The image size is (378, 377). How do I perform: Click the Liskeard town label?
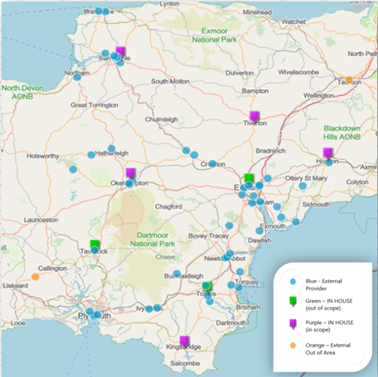(x=15, y=286)
